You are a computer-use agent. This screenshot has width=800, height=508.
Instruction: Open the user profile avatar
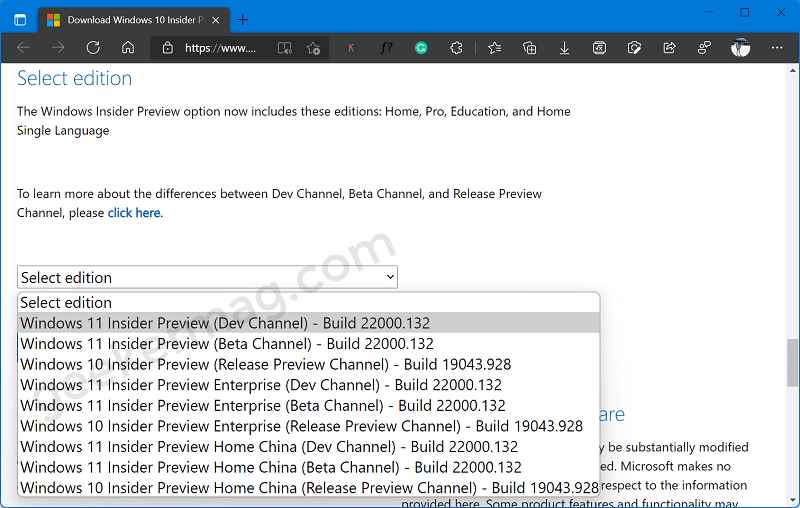click(x=740, y=48)
